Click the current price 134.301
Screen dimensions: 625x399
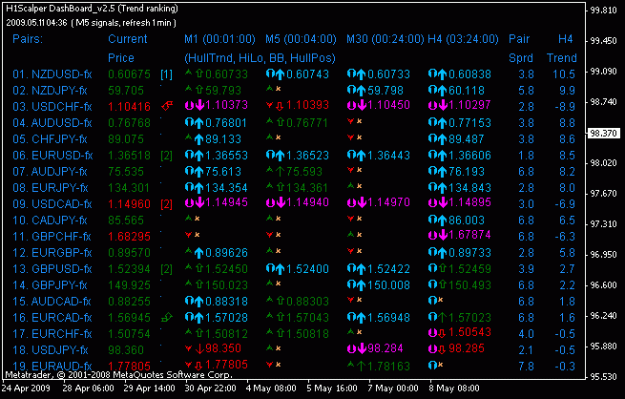[x=129, y=188]
